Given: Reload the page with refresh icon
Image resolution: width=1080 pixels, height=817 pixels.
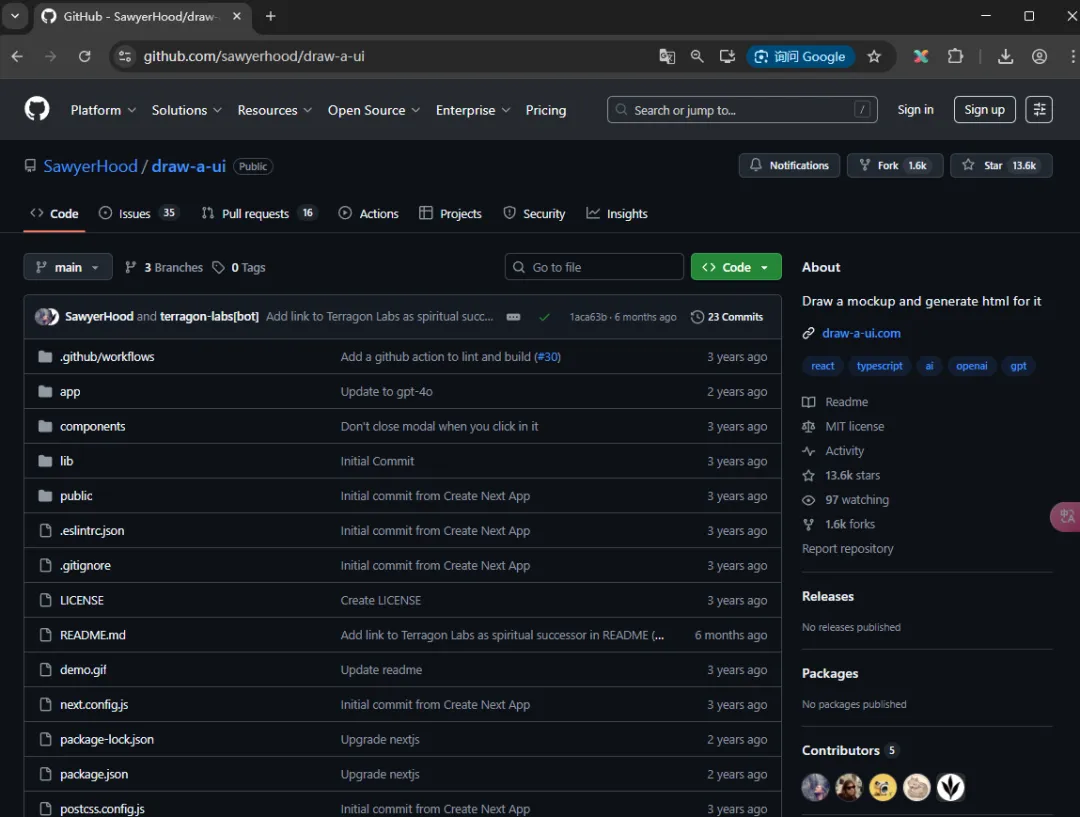Looking at the screenshot, I should click(84, 56).
